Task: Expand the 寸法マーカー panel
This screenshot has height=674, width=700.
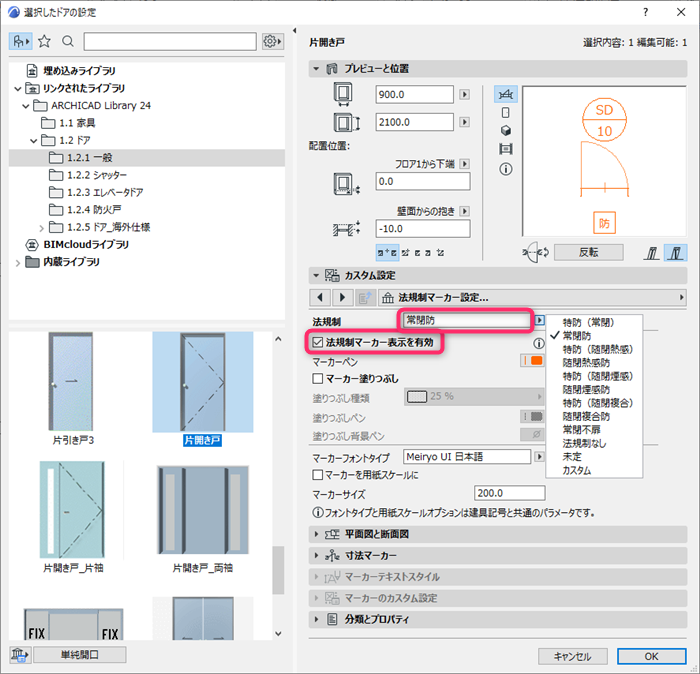Action: (316, 556)
